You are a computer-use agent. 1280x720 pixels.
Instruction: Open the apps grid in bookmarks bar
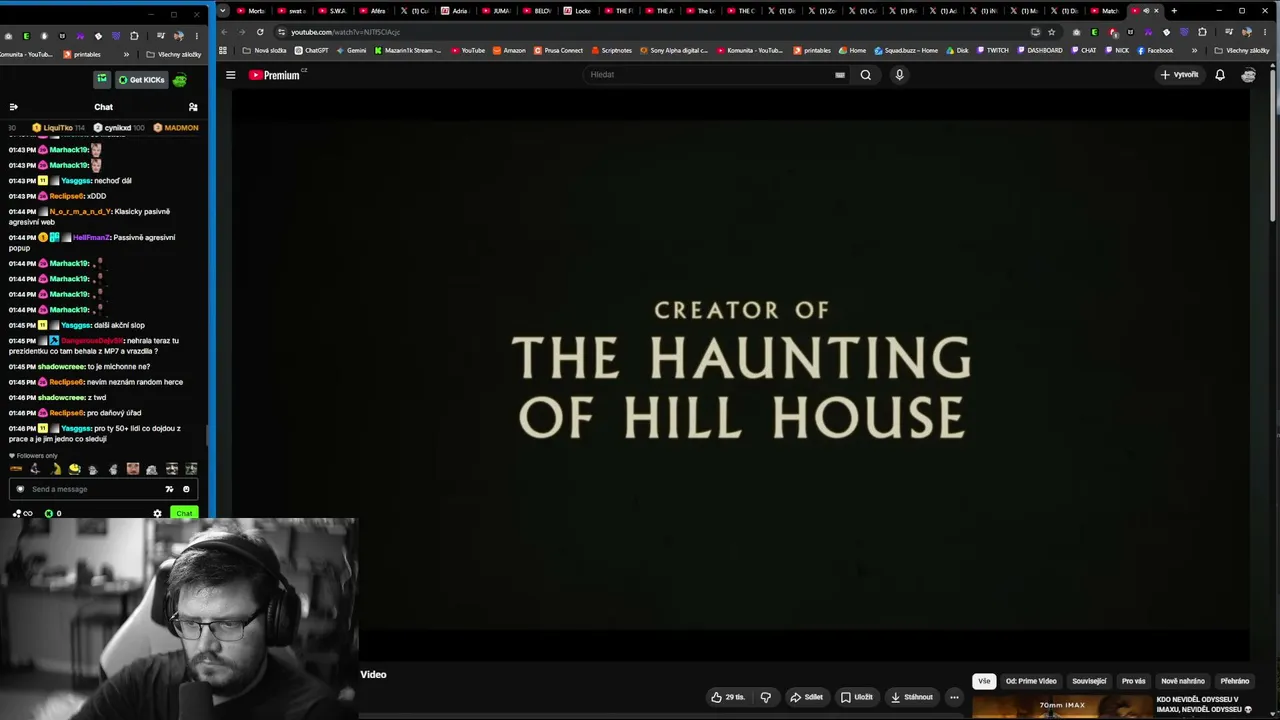(x=223, y=50)
